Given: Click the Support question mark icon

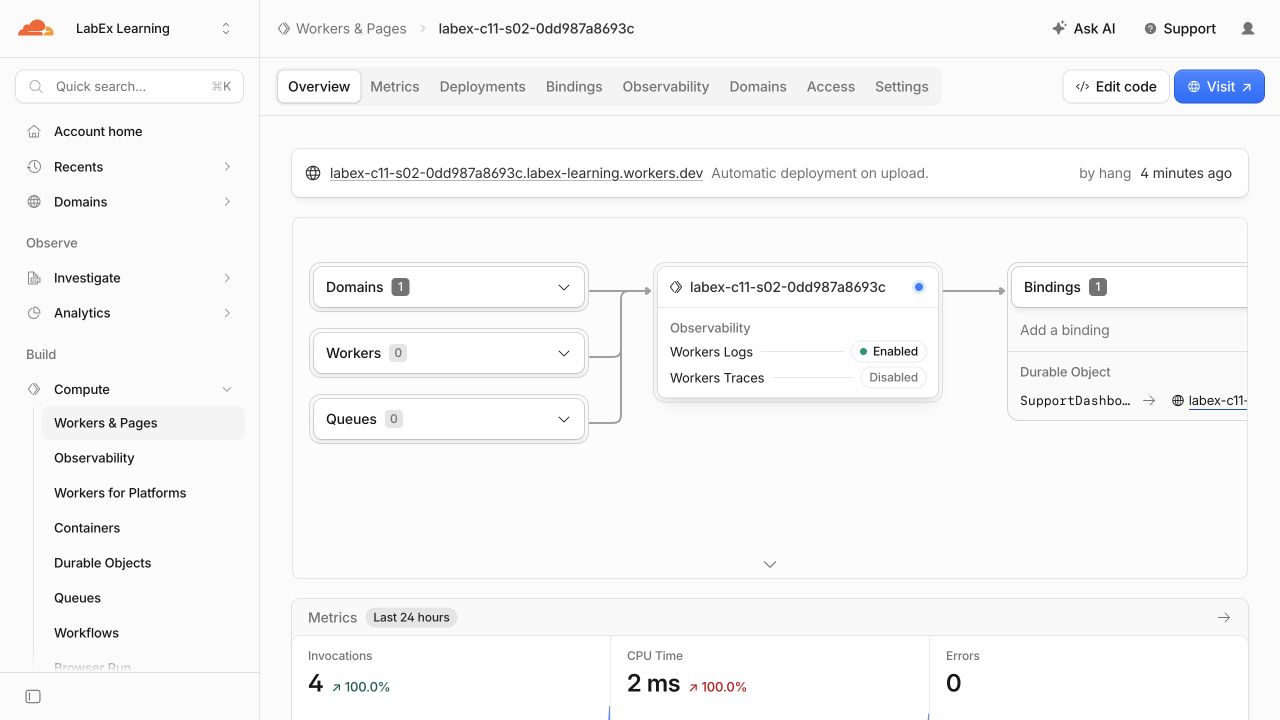Looking at the screenshot, I should click(1150, 29).
